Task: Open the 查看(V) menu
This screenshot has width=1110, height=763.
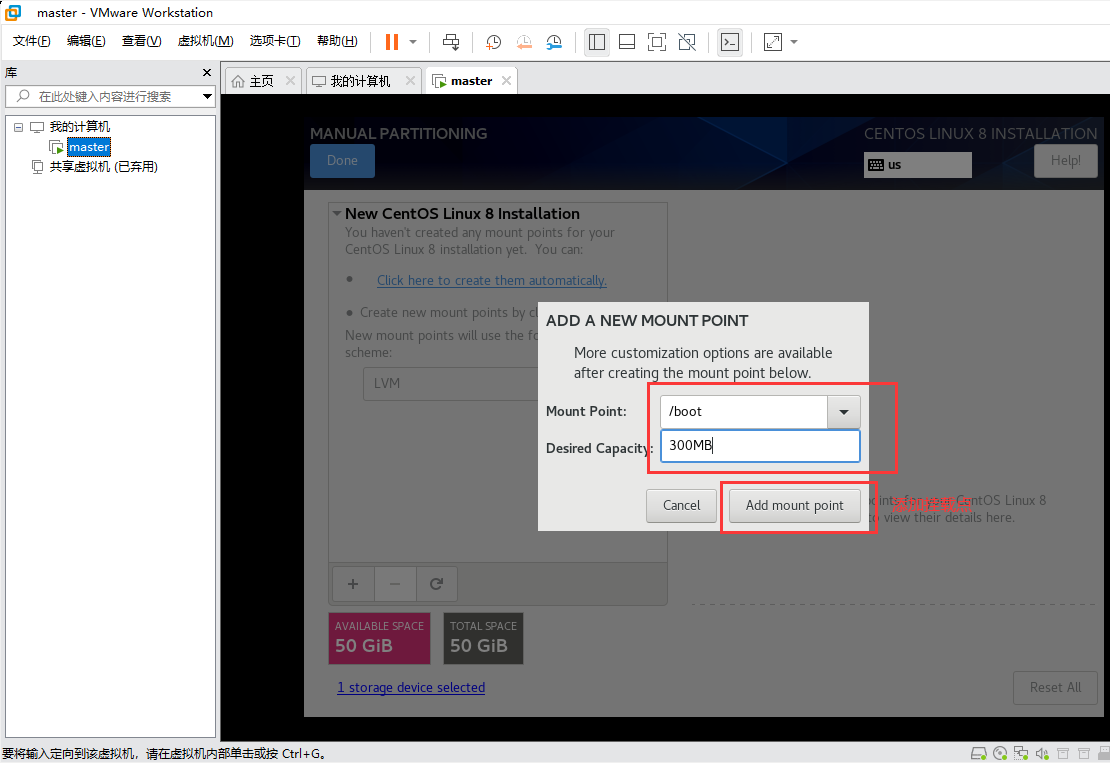Action: 142,41
